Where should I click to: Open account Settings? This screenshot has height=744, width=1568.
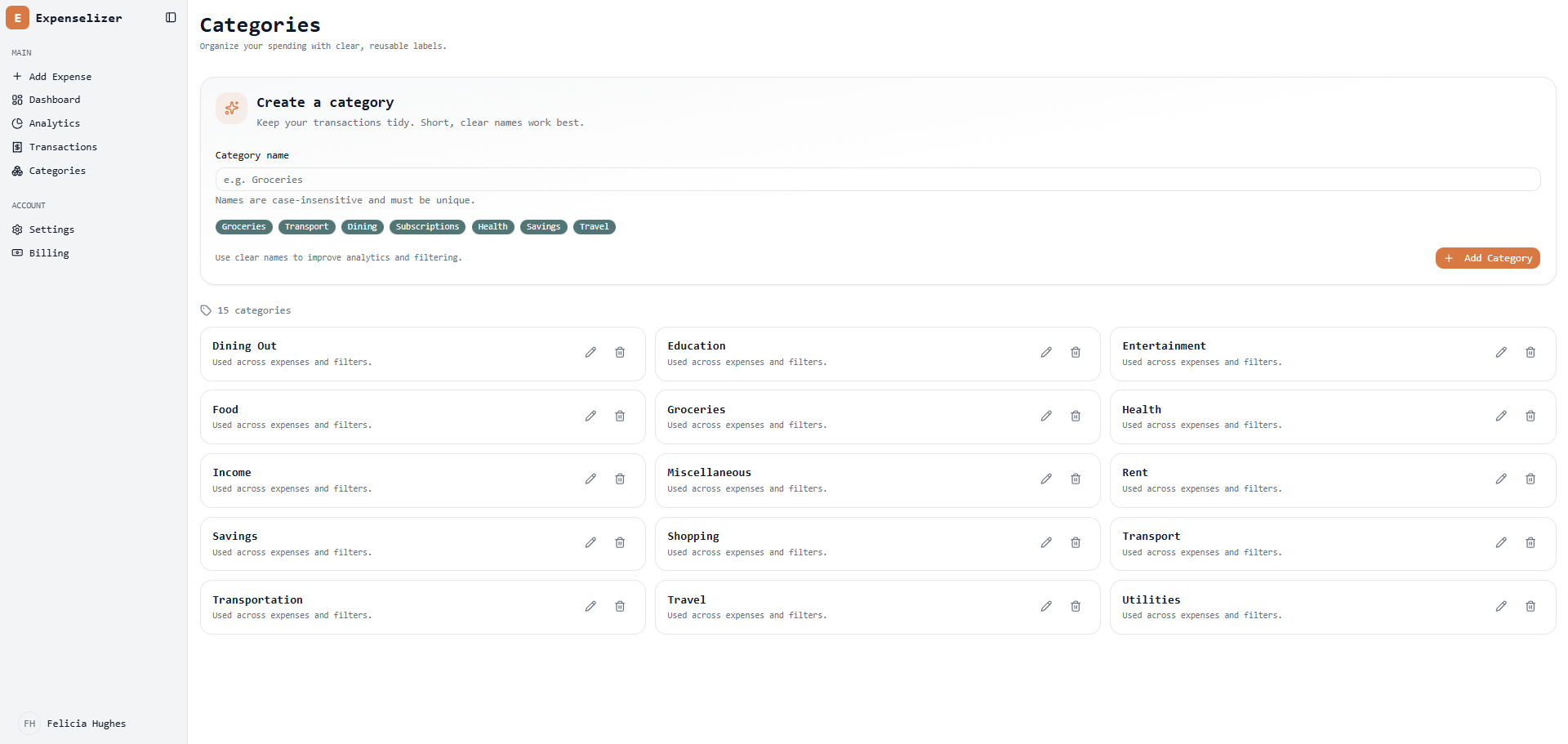coord(93,229)
